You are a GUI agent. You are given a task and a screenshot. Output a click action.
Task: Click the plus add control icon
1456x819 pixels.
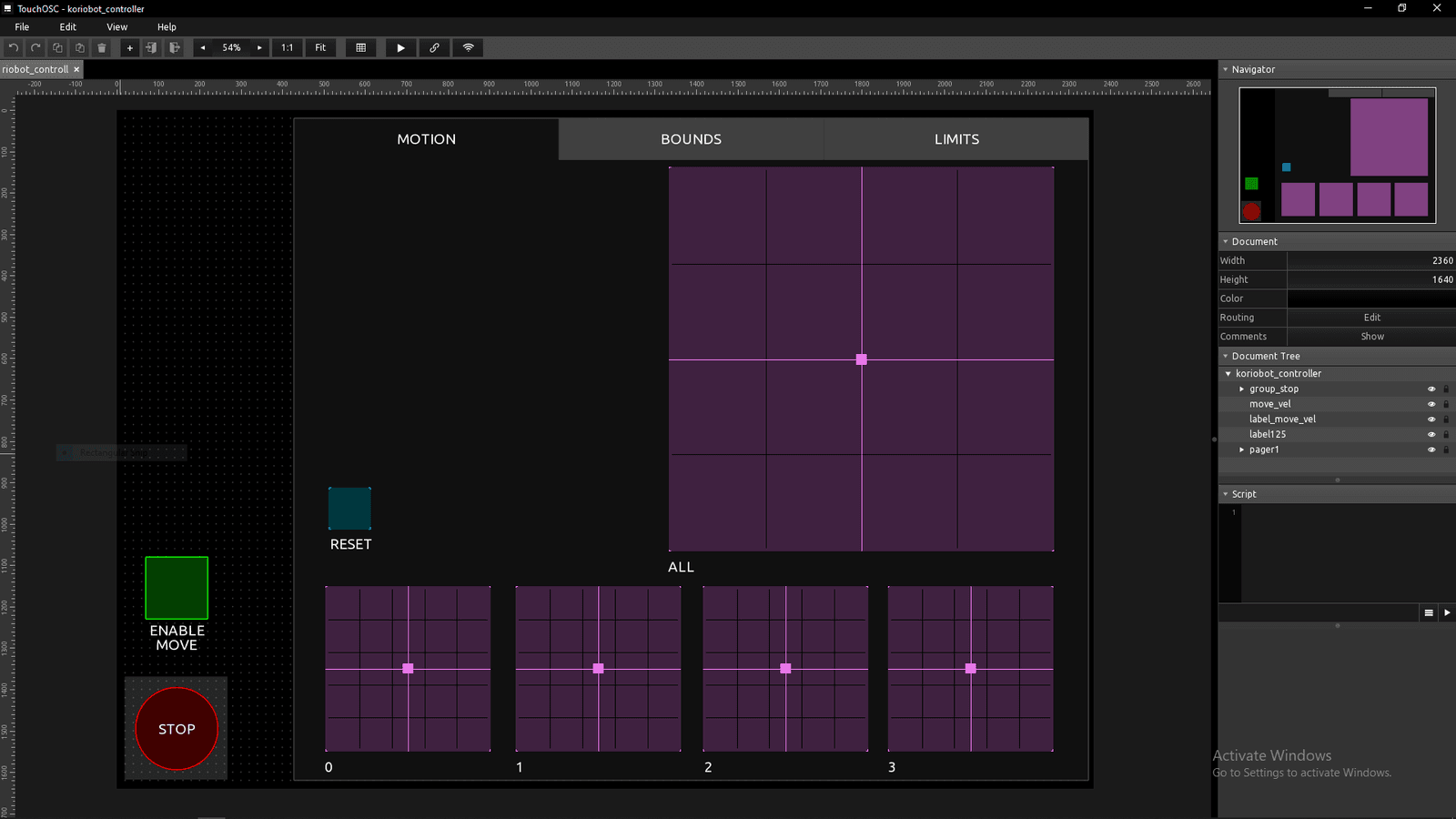click(129, 47)
